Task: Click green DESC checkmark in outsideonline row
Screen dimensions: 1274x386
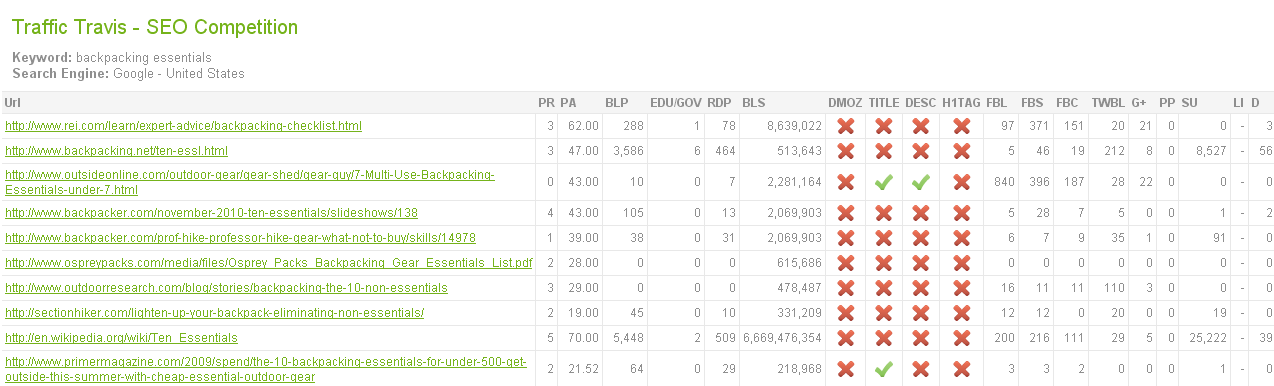Action: point(921,182)
